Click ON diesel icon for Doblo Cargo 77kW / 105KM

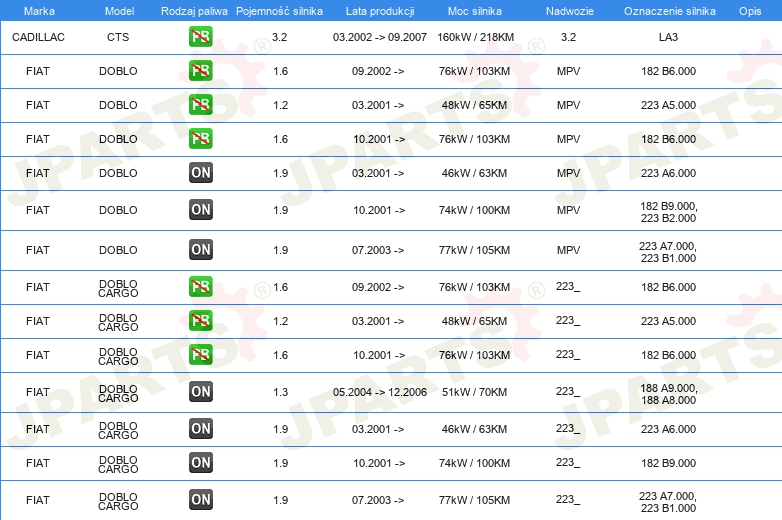tap(200, 500)
